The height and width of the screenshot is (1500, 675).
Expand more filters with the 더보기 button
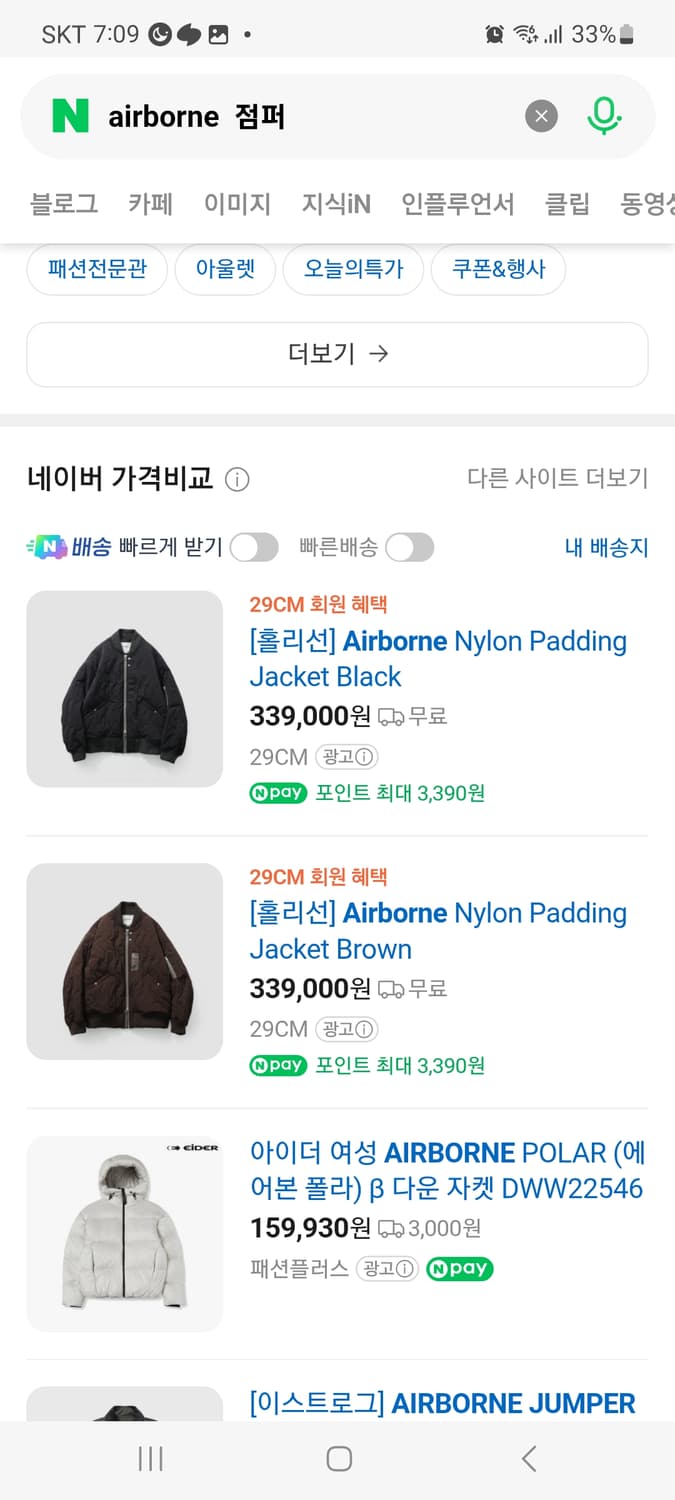[337, 354]
